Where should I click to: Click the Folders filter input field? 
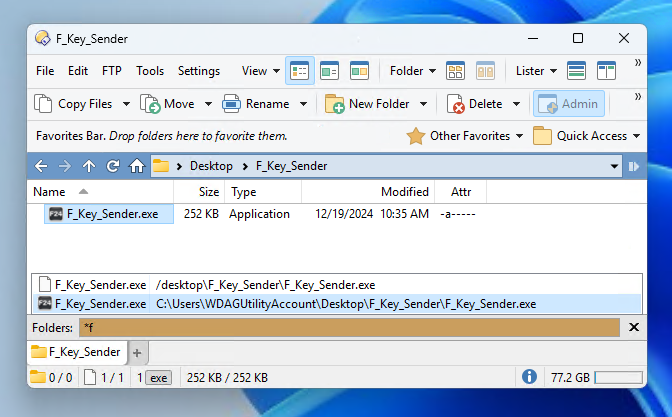(349, 328)
